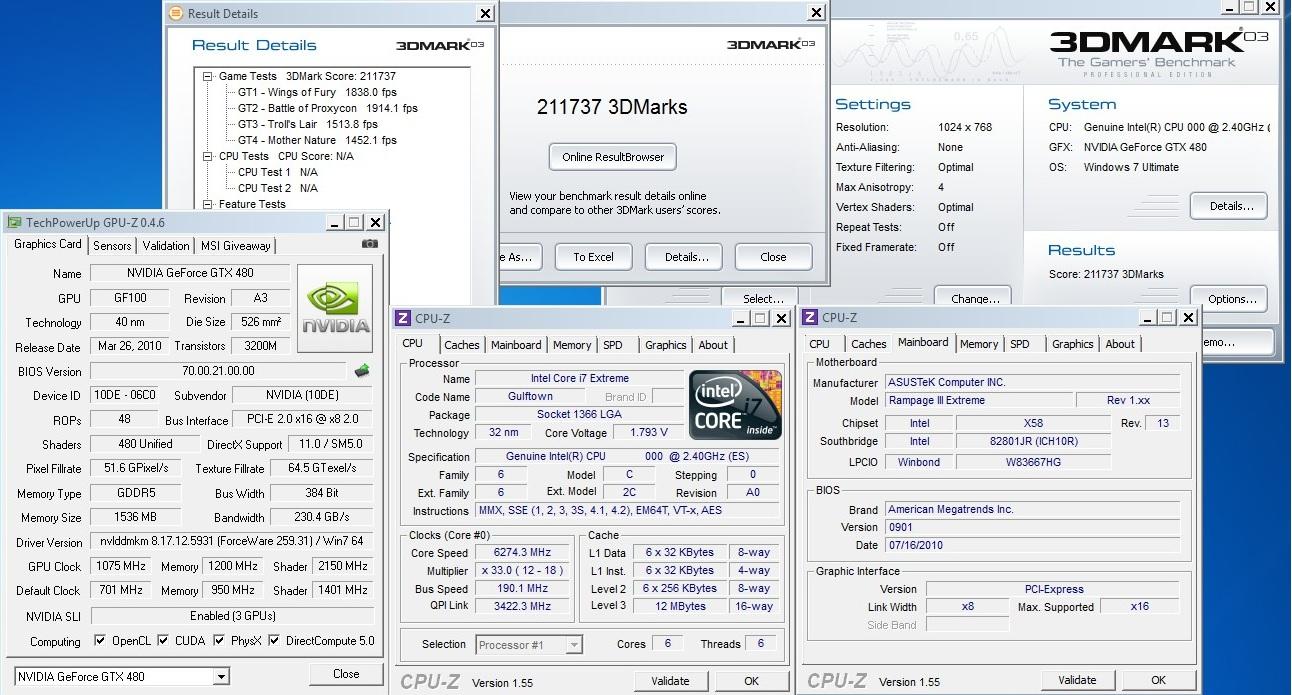Viewport: 1292px width, 695px height.
Task: Click the Code Name Gulftown field
Action: [x=530, y=397]
